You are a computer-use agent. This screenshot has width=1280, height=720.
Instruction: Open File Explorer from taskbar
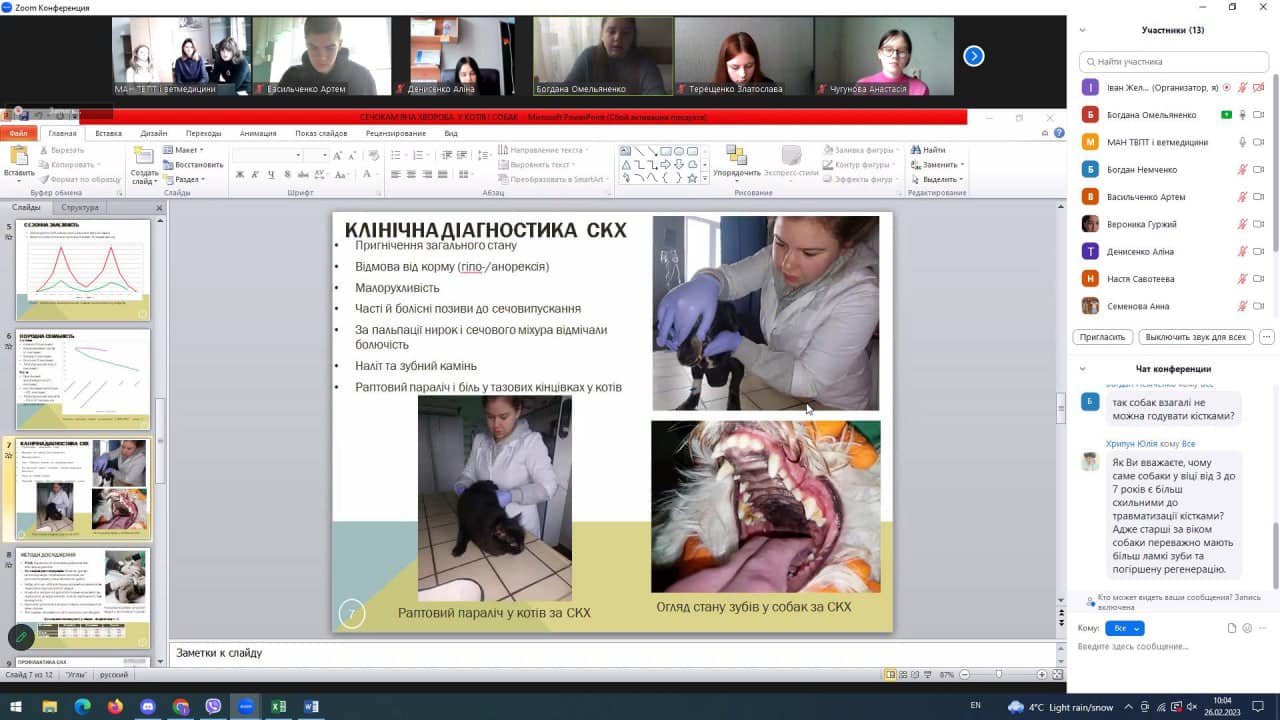(50, 706)
